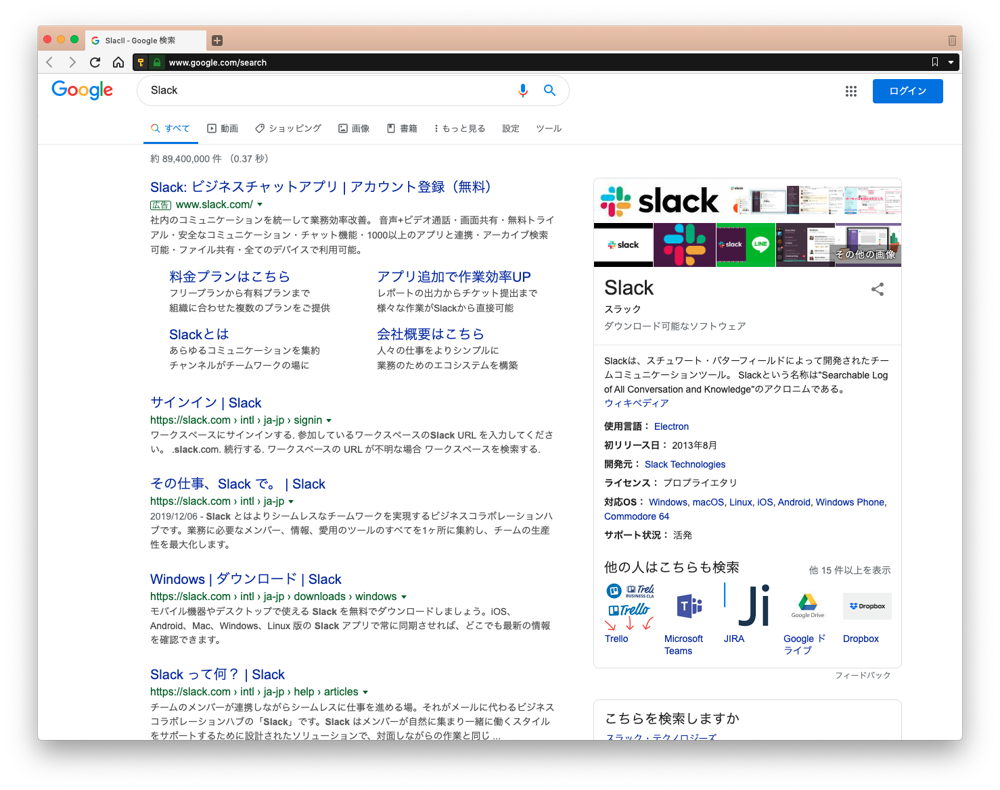The width and height of the screenshot is (1000, 790).
Task: Expand the downloads › windows URL dropdown arrow
Action: point(404,597)
